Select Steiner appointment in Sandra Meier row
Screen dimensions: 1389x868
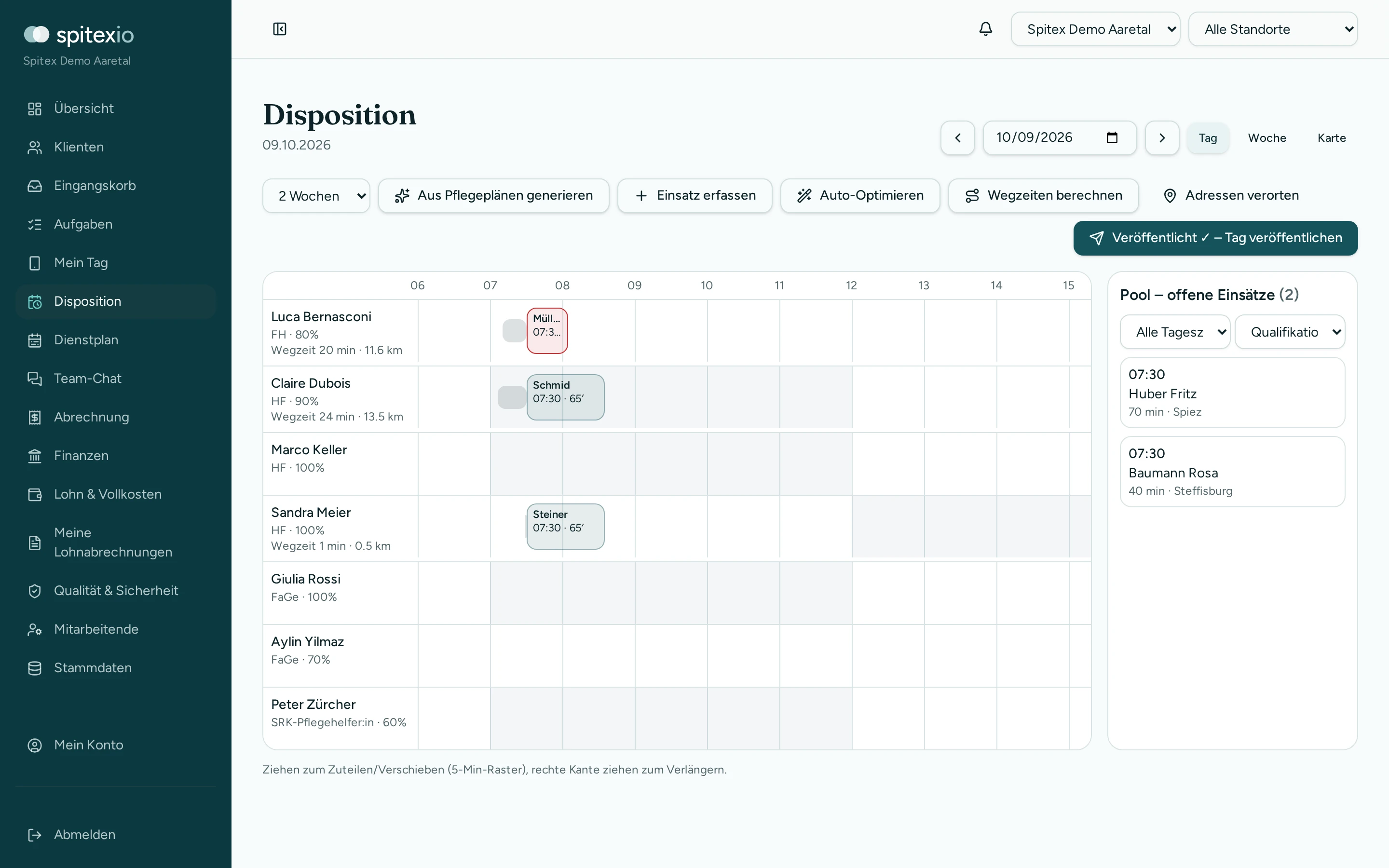565,527
